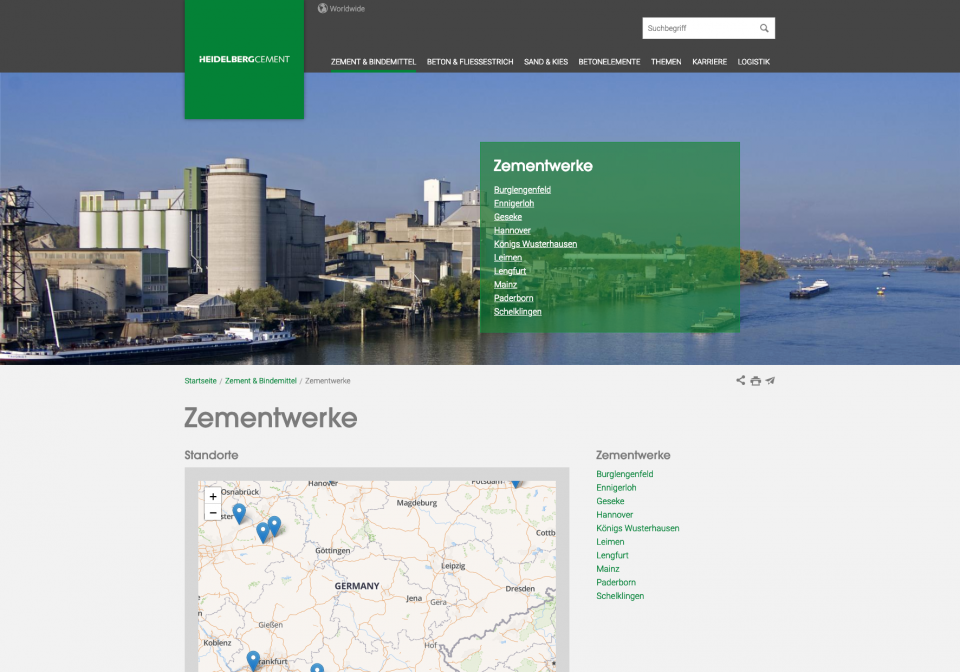Click the search magnifier icon

764,28
